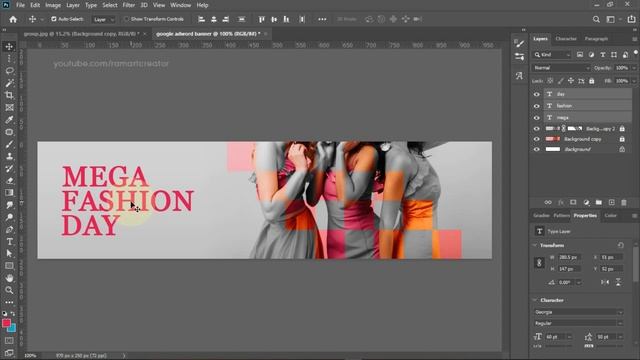This screenshot has width=640, height=360.
Task: Click the Home icon in options bar
Action: tap(13, 19)
